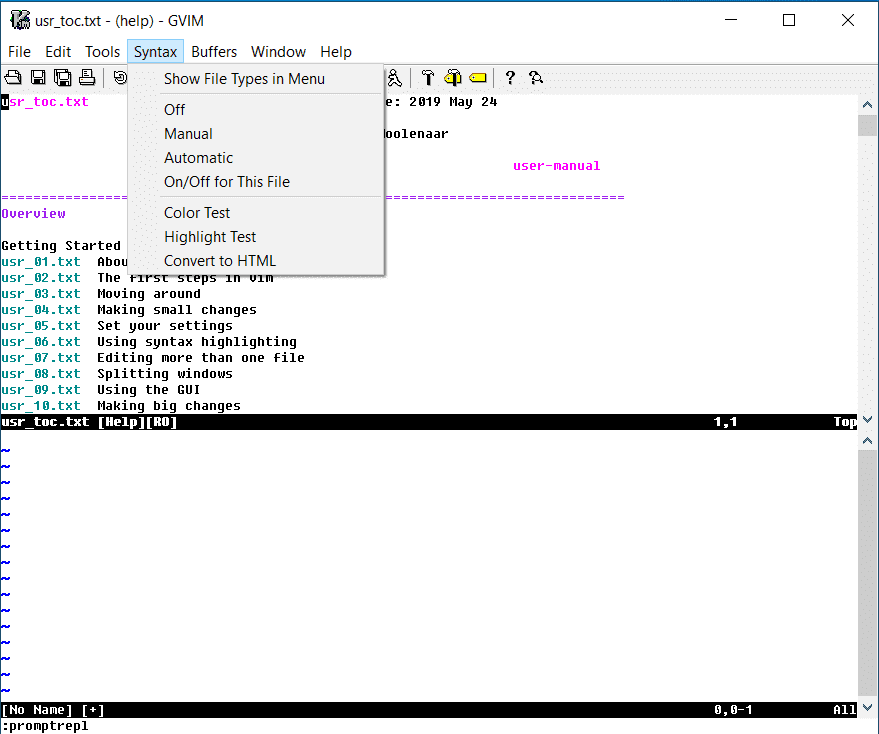The image size is (879, 734).
Task: Open the File menu
Action: pos(20,52)
